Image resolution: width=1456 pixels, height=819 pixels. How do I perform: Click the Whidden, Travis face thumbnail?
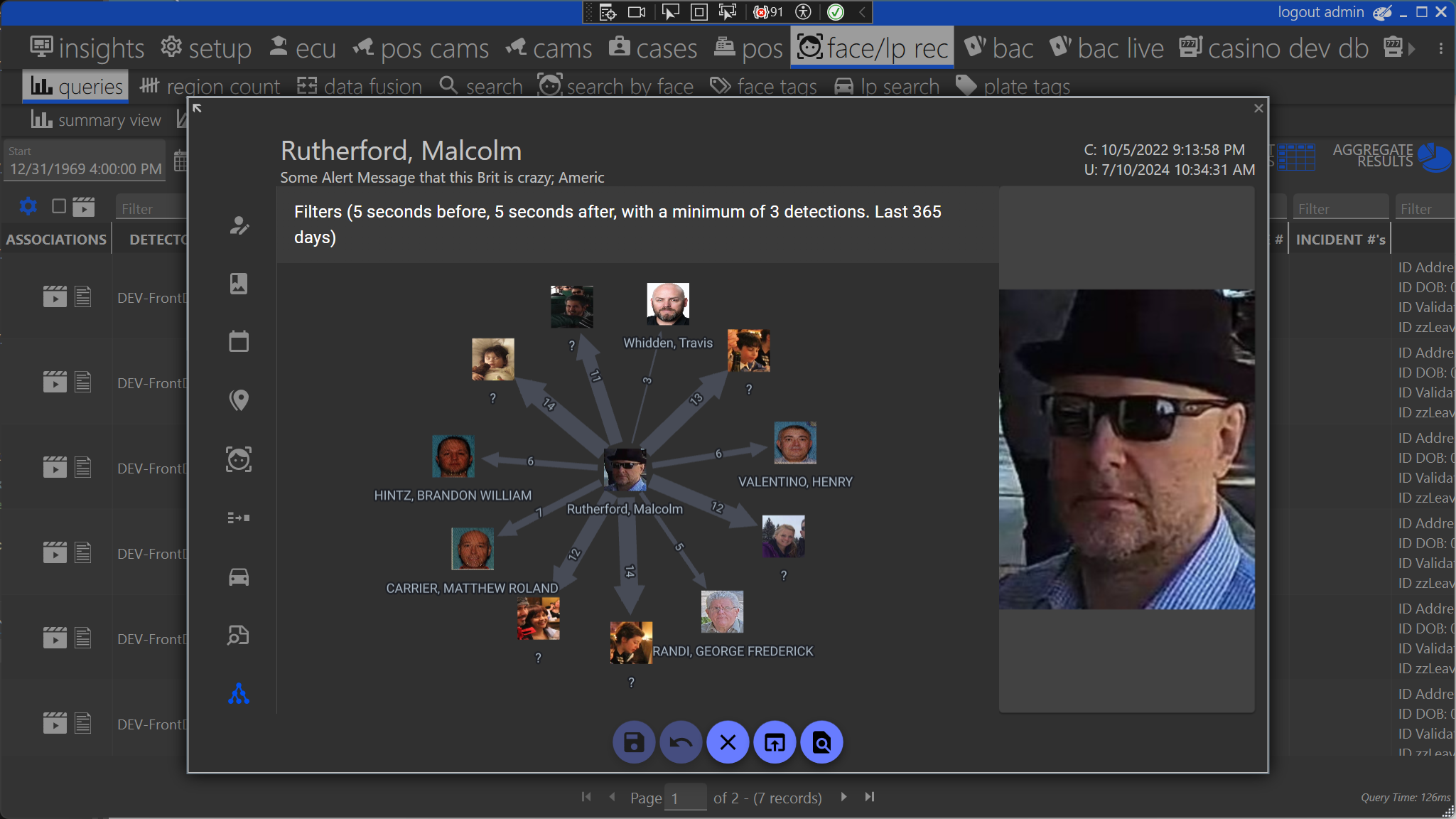[667, 304]
